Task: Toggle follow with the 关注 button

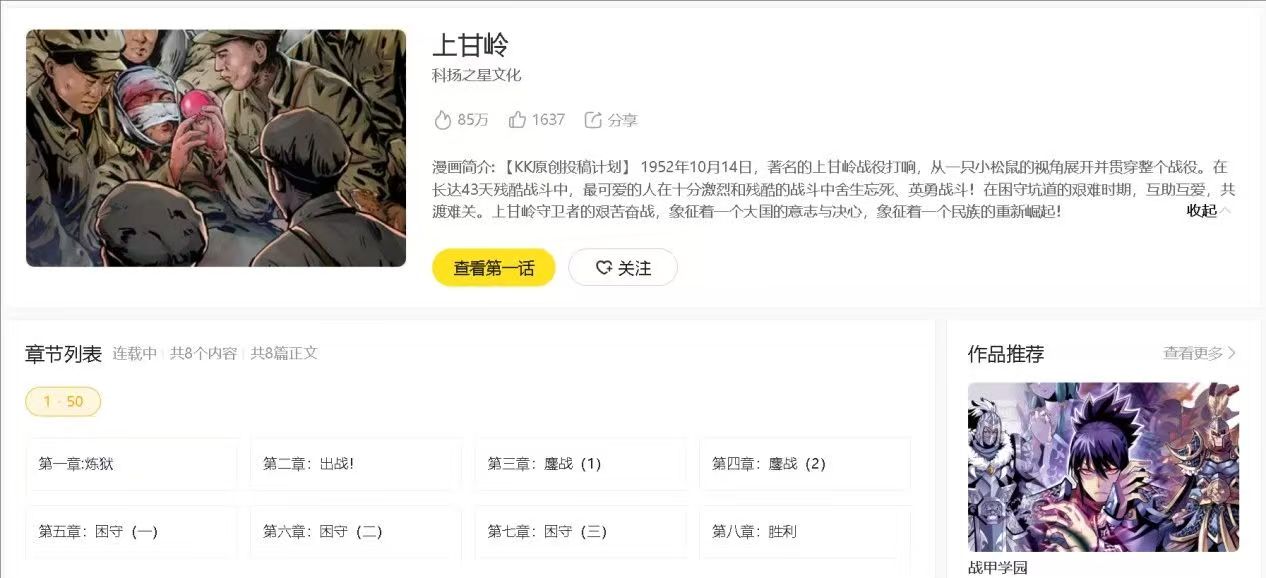Action: [623, 267]
